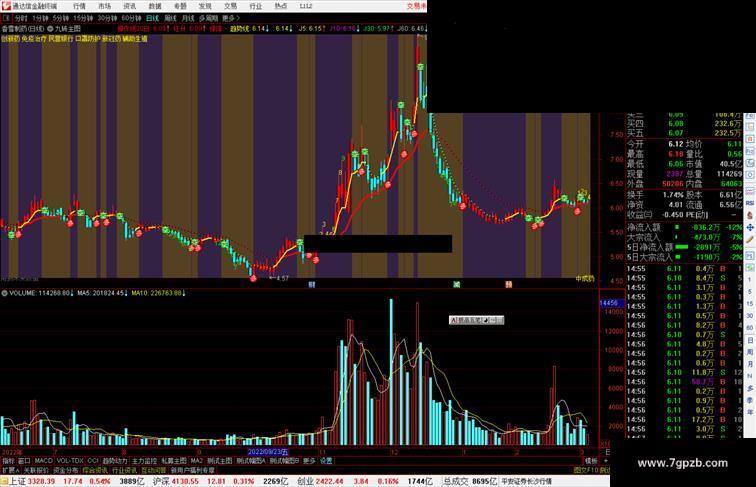This screenshot has width=756, height=487.
Task: Click the 免疫治疗 sector tag
Action: click(x=34, y=38)
